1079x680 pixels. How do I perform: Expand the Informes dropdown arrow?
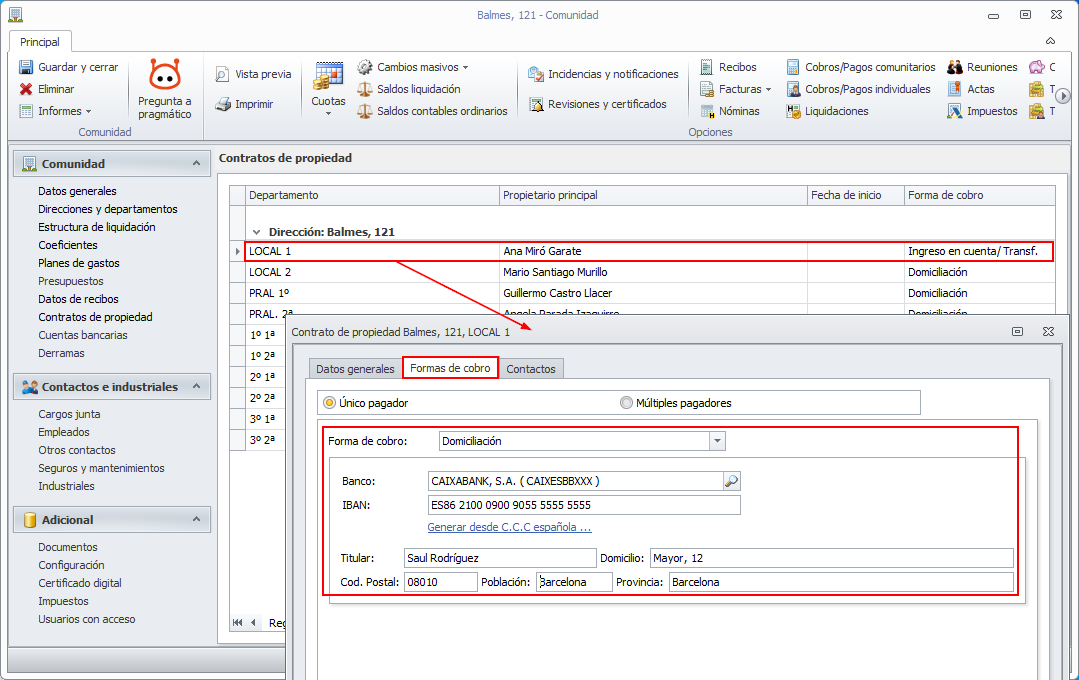[89, 111]
